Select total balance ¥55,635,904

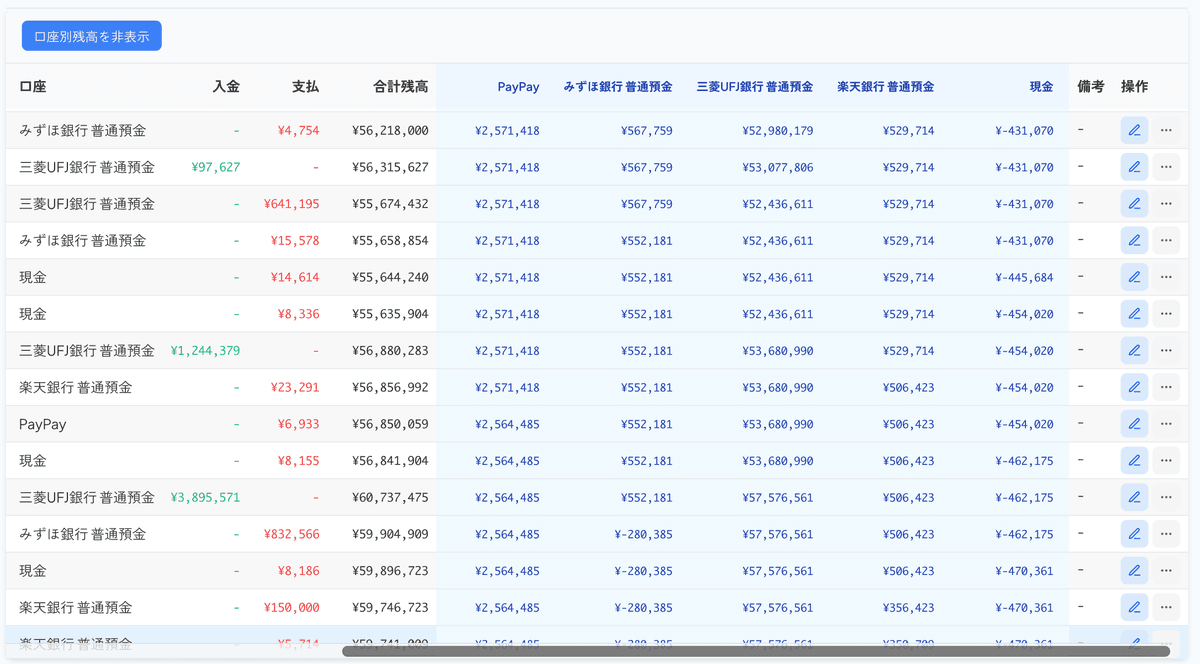[391, 314]
